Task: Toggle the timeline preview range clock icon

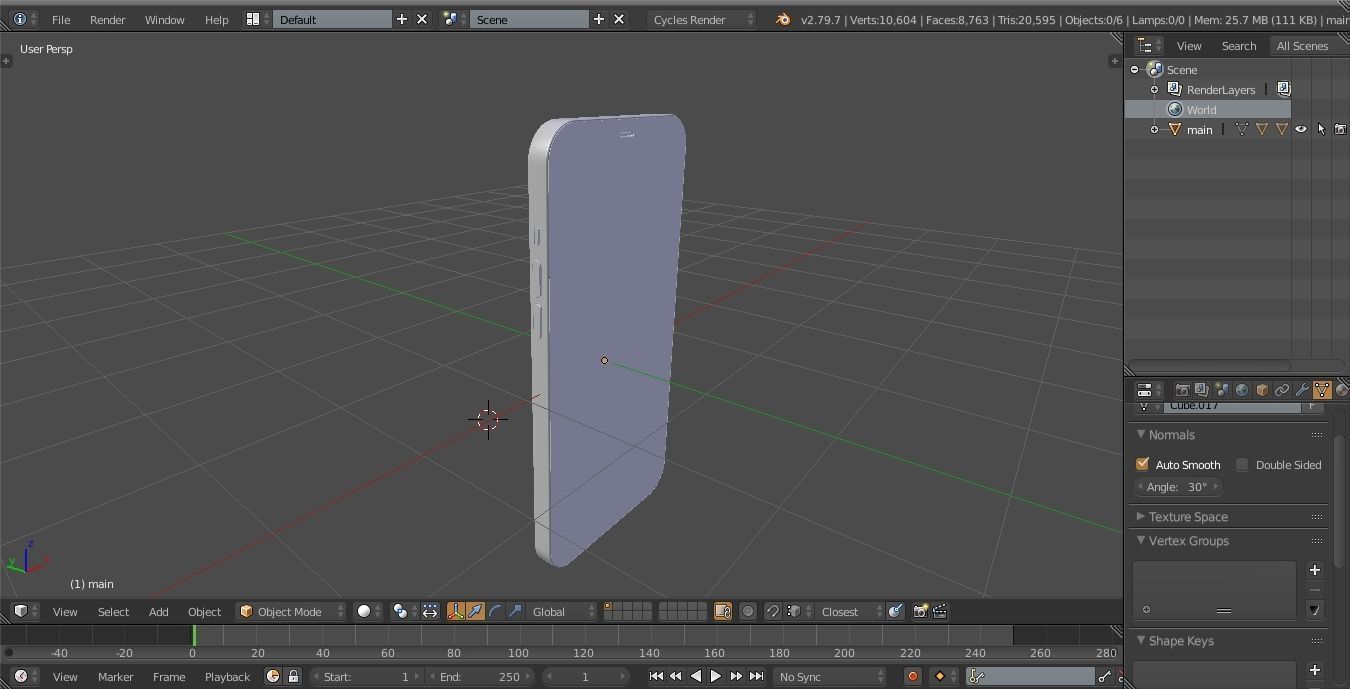Action: 273,677
